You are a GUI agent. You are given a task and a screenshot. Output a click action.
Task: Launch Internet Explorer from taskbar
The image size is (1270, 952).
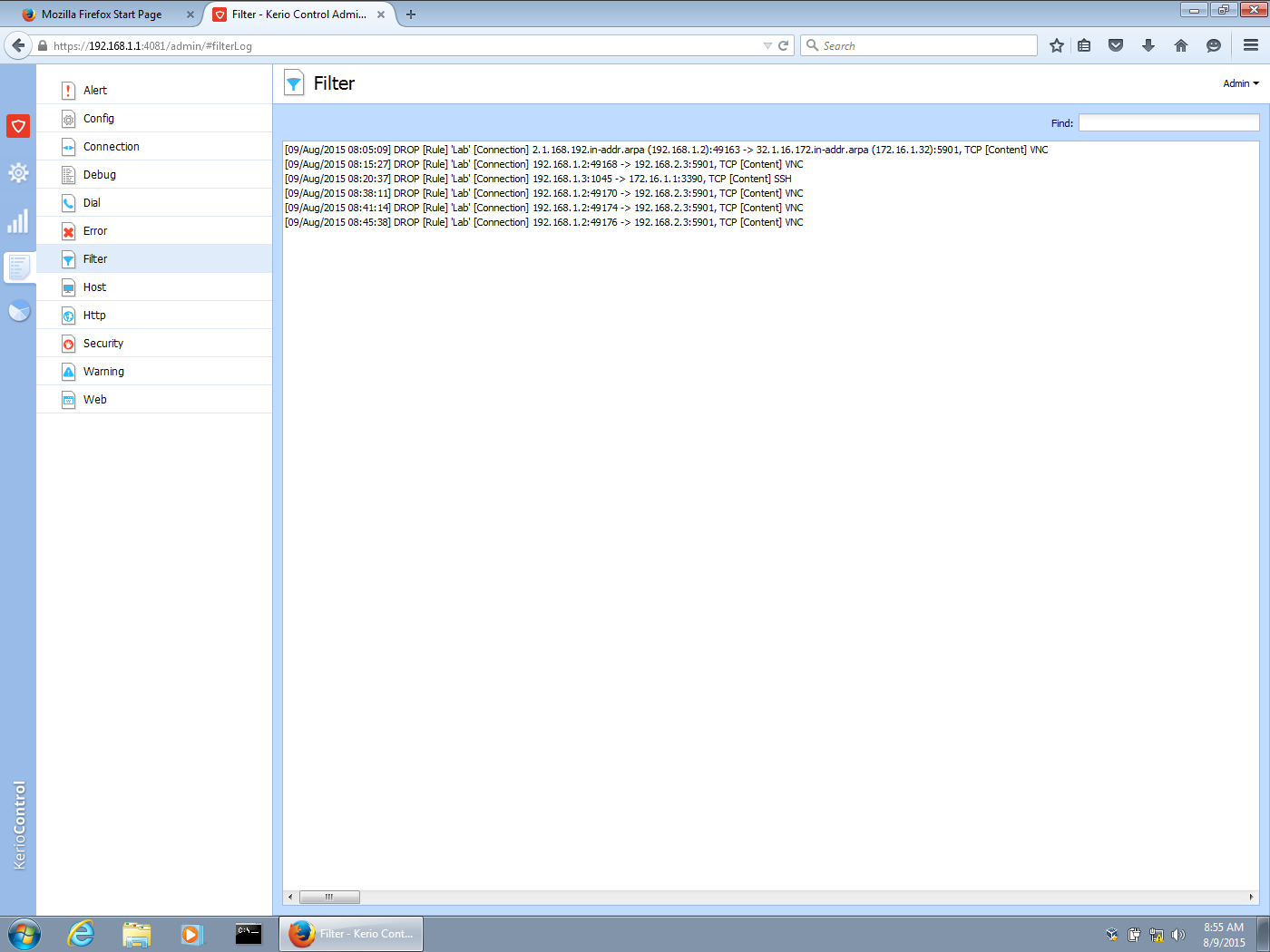(x=81, y=934)
